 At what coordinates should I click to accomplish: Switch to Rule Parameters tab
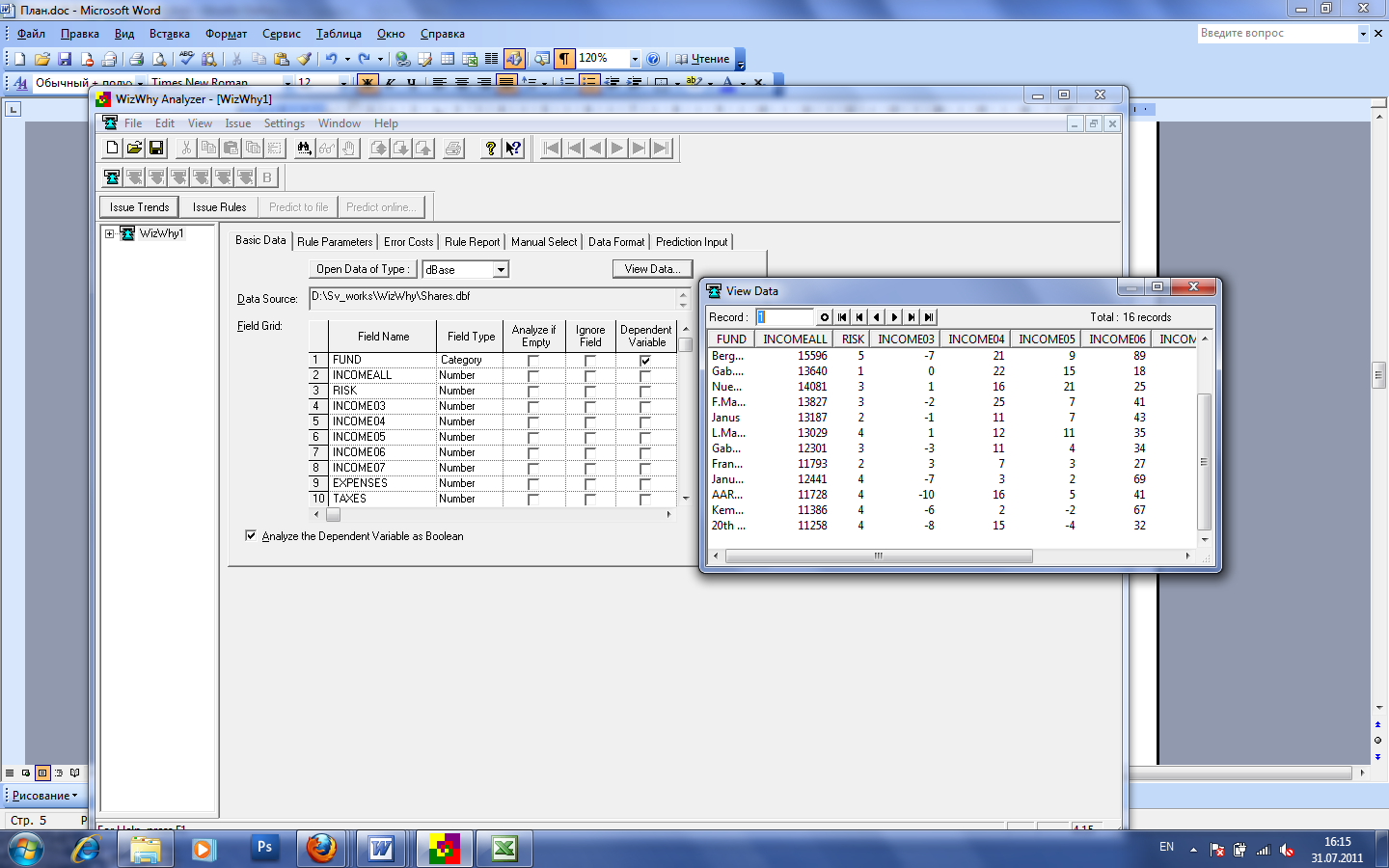pos(335,242)
